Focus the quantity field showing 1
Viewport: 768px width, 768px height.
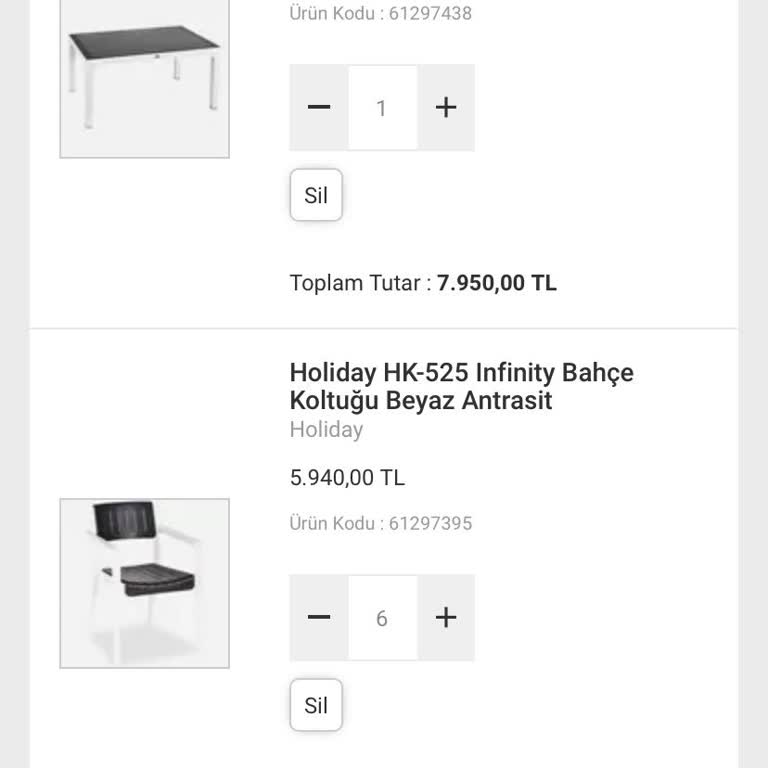coord(382,108)
